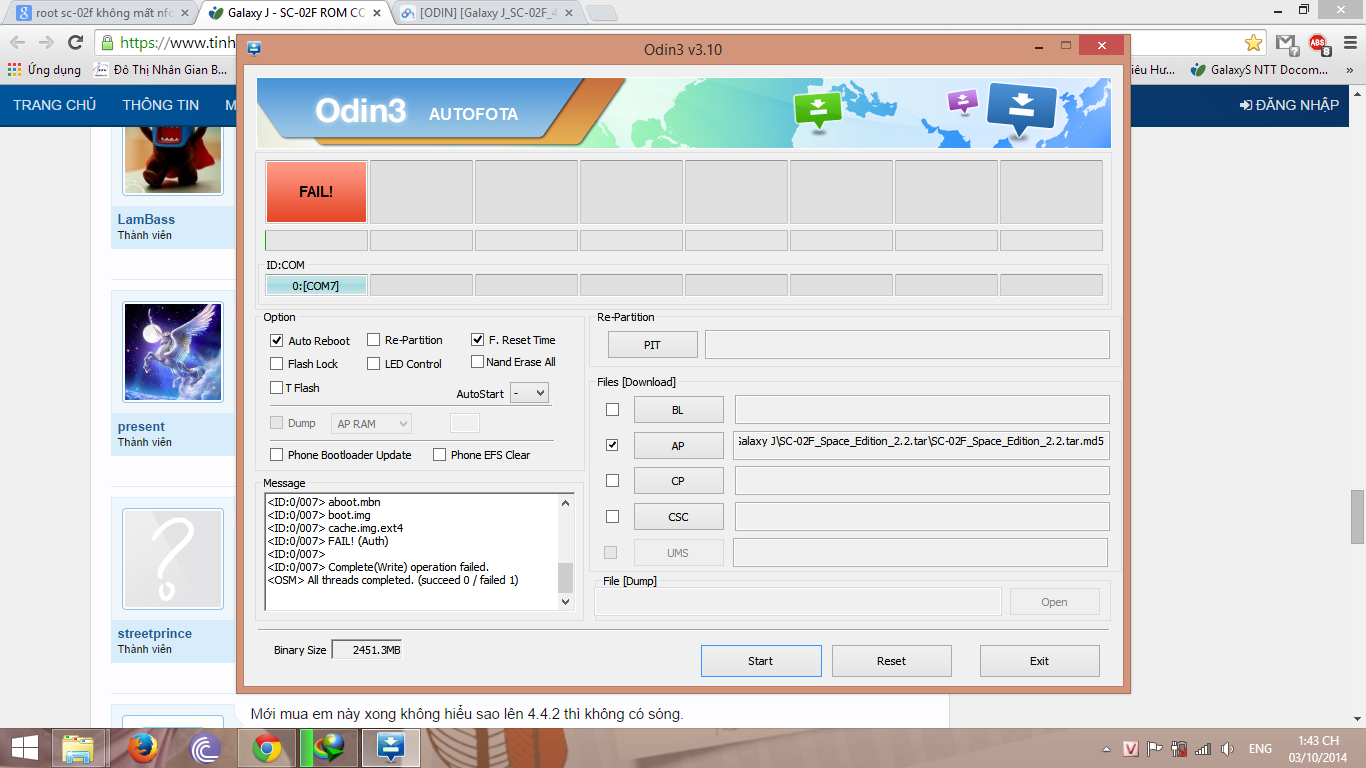1366x768 pixels.
Task: Open the volume speaker tray icon
Action: coord(1227,749)
